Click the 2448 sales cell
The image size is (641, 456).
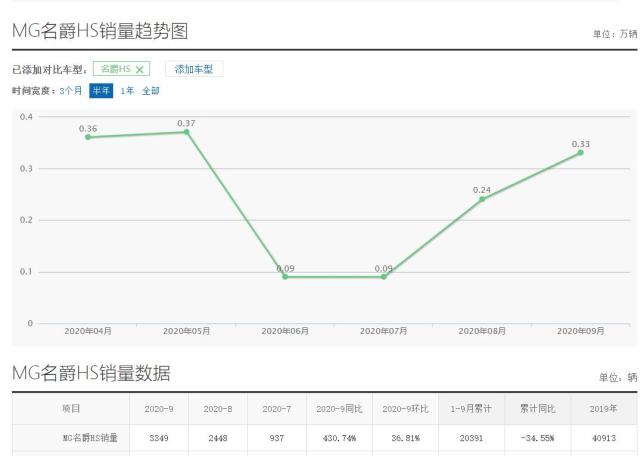[x=218, y=438]
